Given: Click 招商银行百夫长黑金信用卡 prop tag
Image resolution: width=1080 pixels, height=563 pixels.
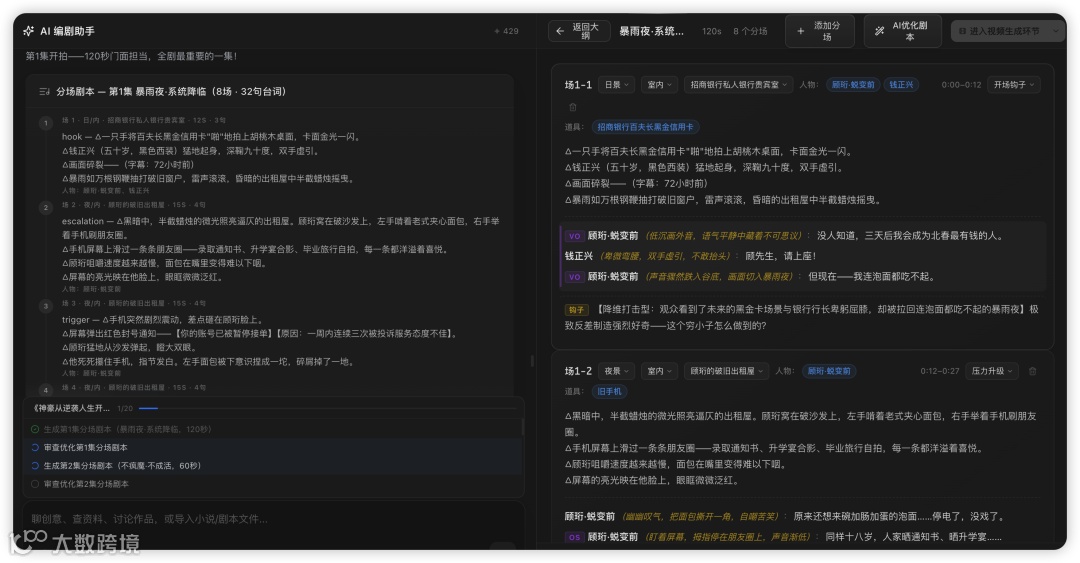Looking at the screenshot, I should pyautogui.click(x=645, y=127).
